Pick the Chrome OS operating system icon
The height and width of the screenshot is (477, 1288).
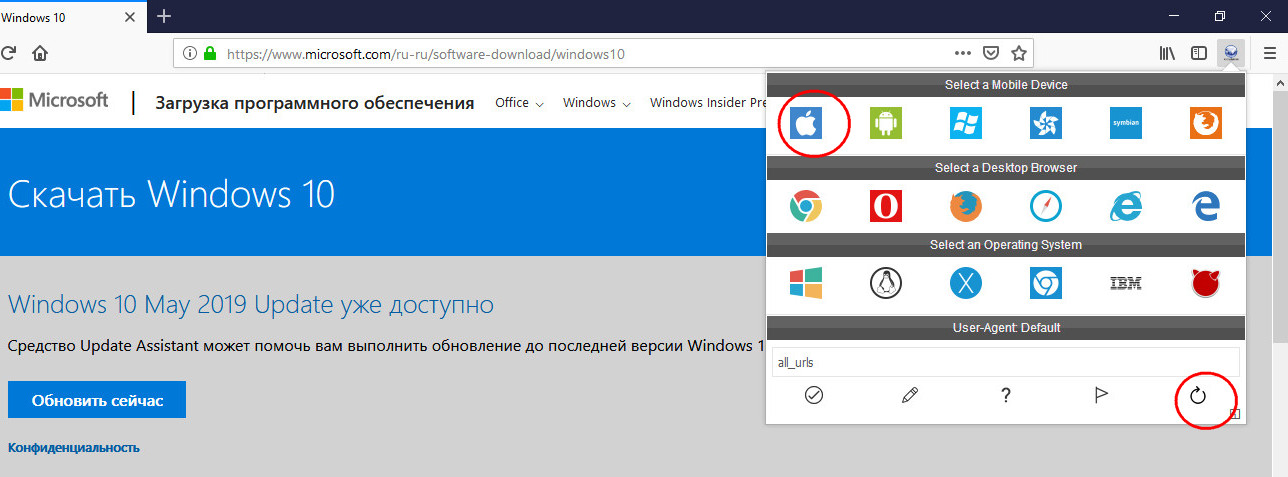tap(1046, 284)
